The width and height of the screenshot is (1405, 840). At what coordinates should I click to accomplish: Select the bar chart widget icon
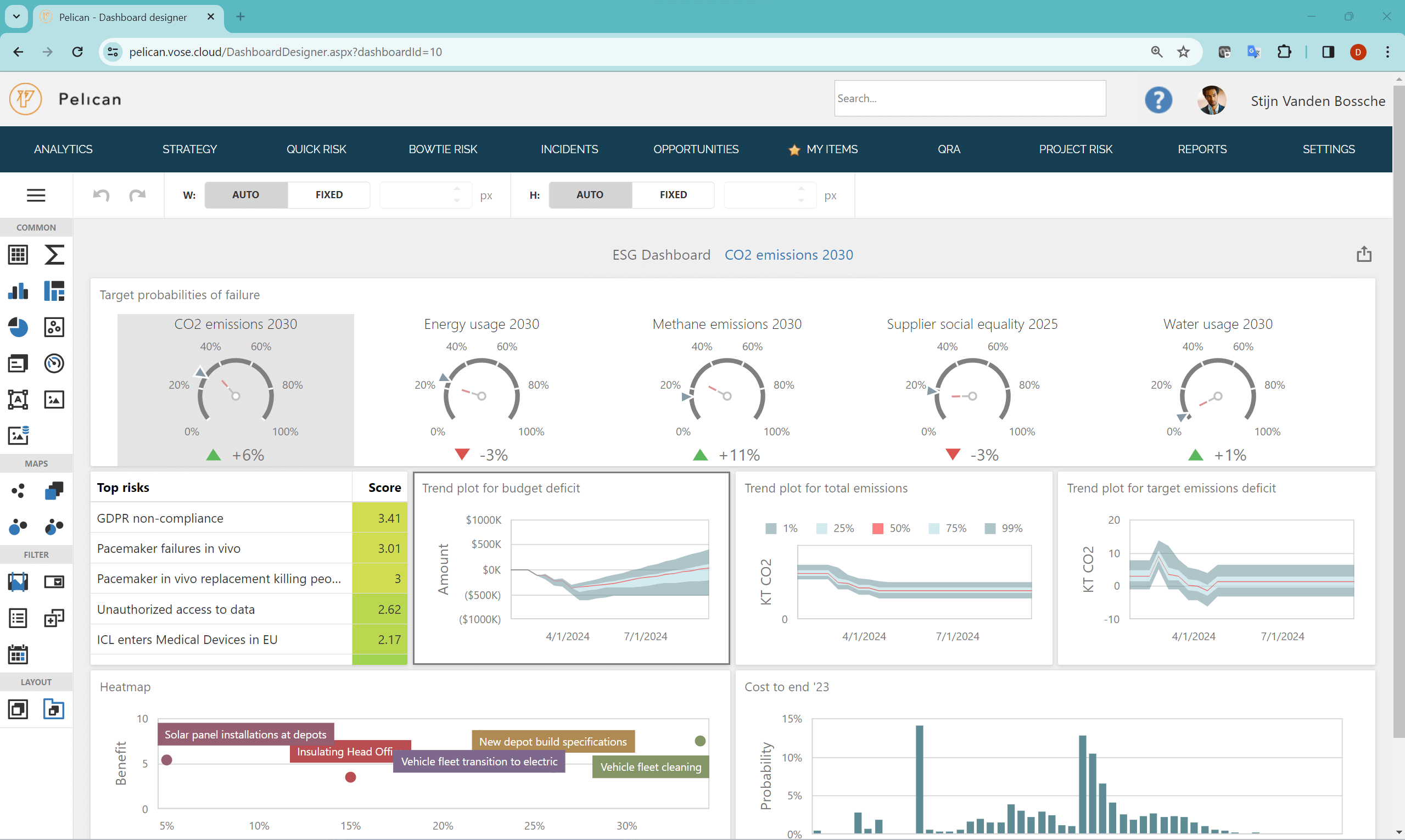click(x=19, y=291)
